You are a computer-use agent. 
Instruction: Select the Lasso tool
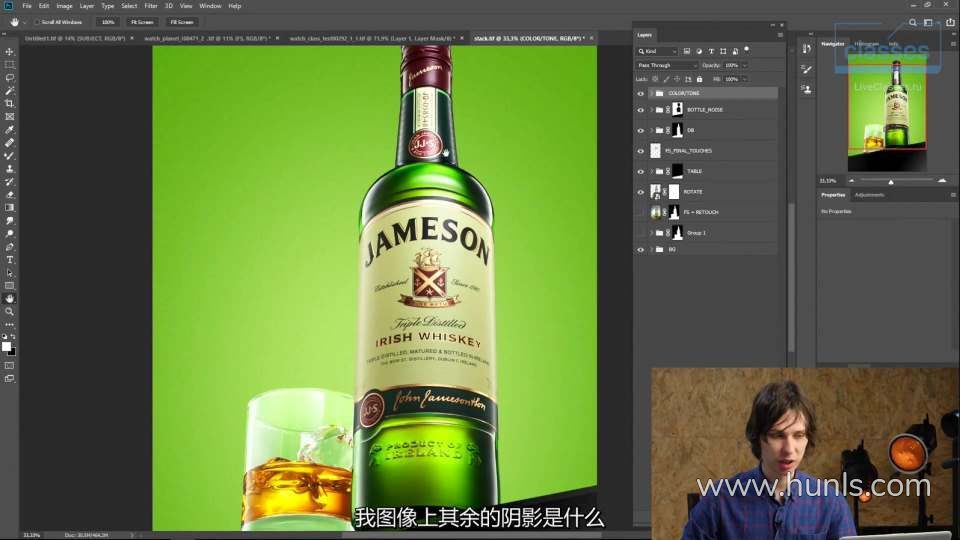[9, 78]
